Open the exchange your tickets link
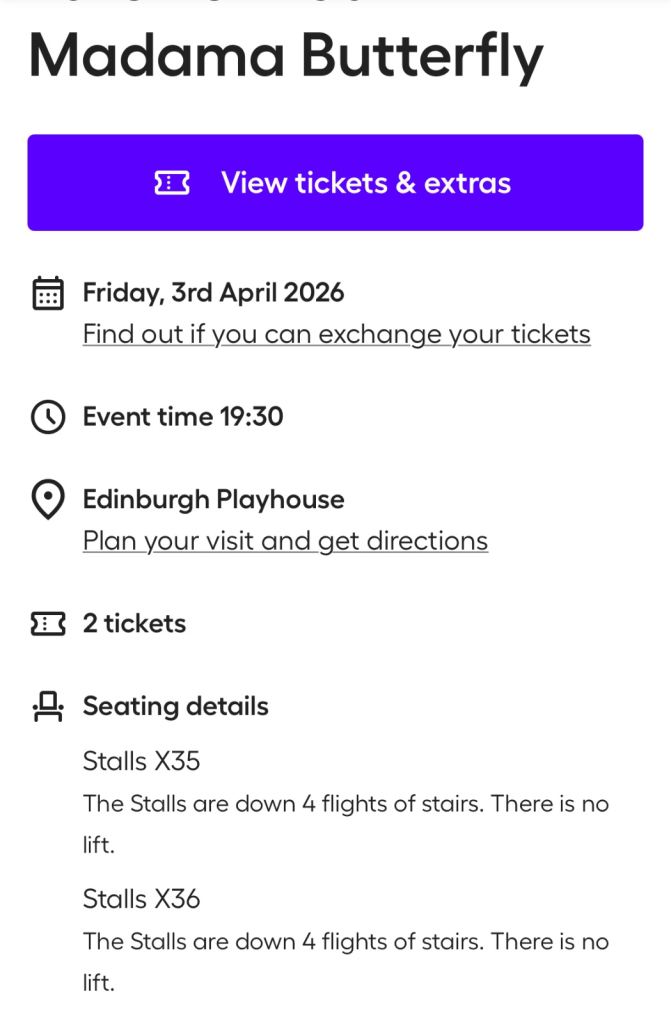 click(x=336, y=334)
